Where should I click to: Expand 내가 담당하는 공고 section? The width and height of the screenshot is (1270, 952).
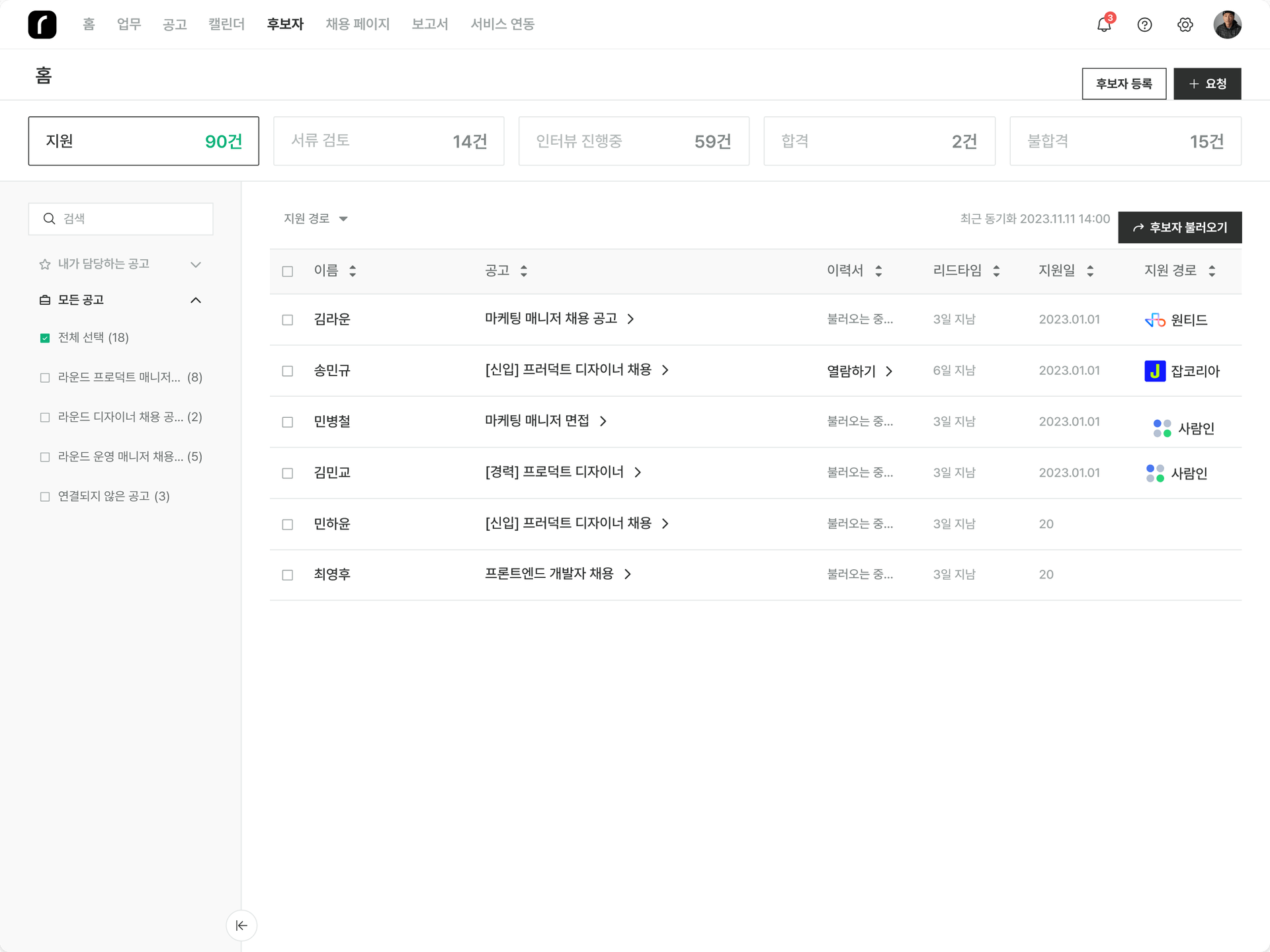coord(195,264)
